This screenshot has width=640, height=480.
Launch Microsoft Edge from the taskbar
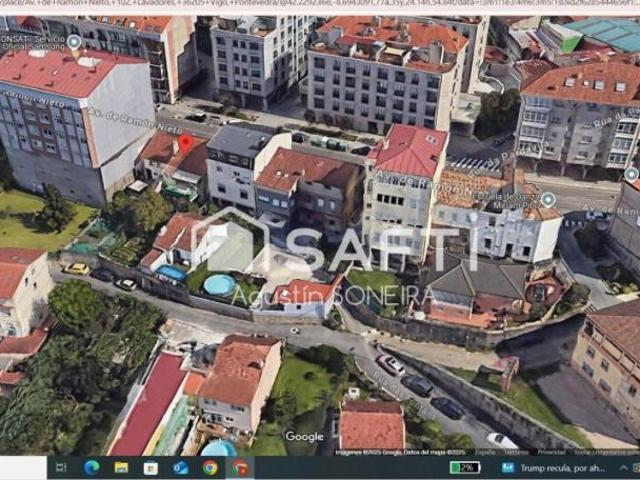coord(91,467)
